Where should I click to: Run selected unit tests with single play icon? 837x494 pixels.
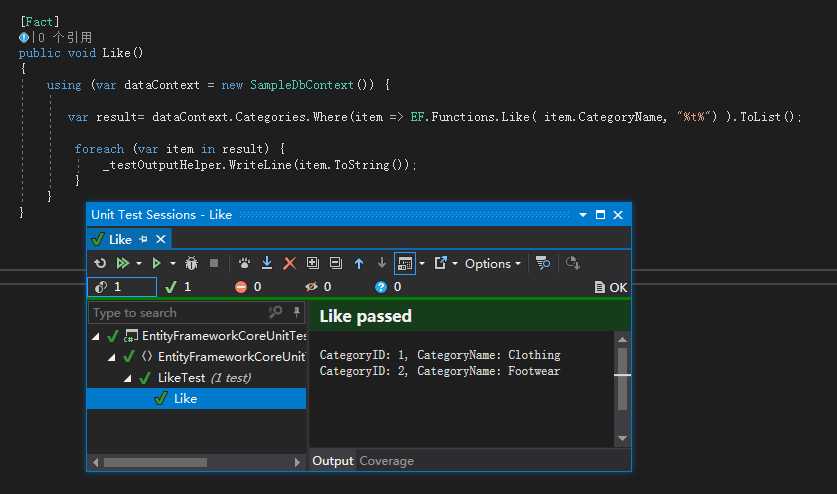156,263
